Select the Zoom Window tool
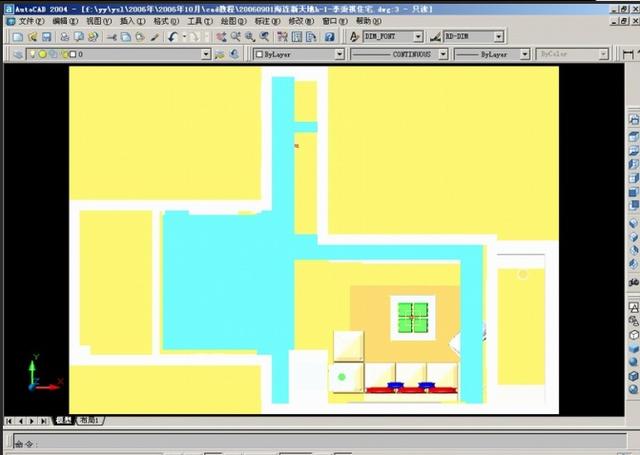This screenshot has width=640, height=455. pyautogui.click(x=250, y=37)
